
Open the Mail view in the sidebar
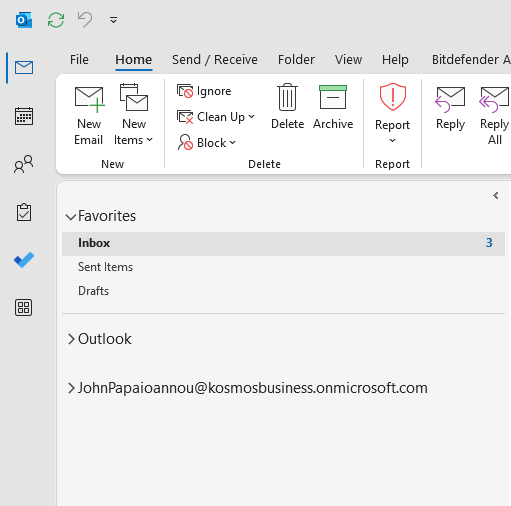24,68
